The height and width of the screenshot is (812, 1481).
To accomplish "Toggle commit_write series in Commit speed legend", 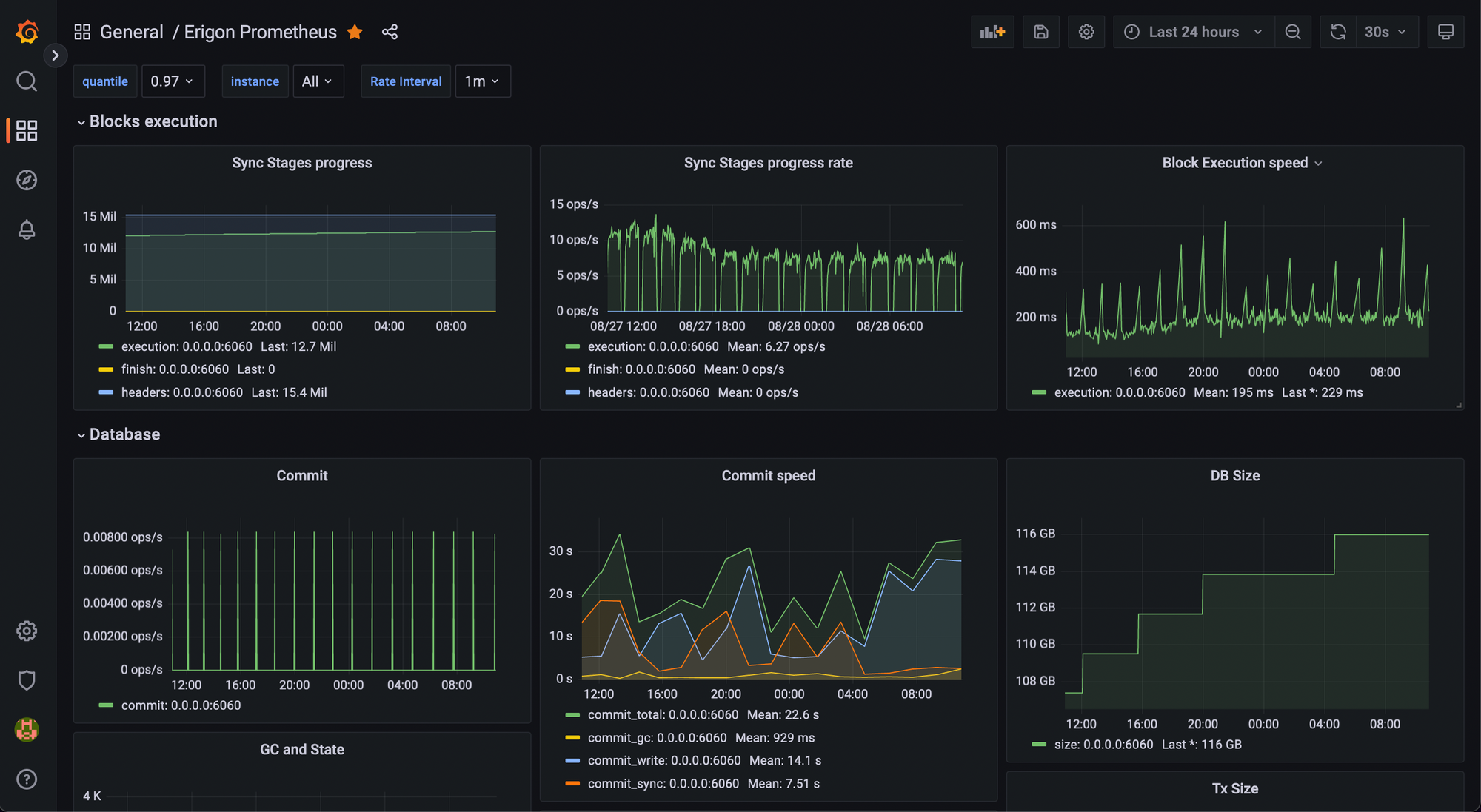I will point(663,760).
